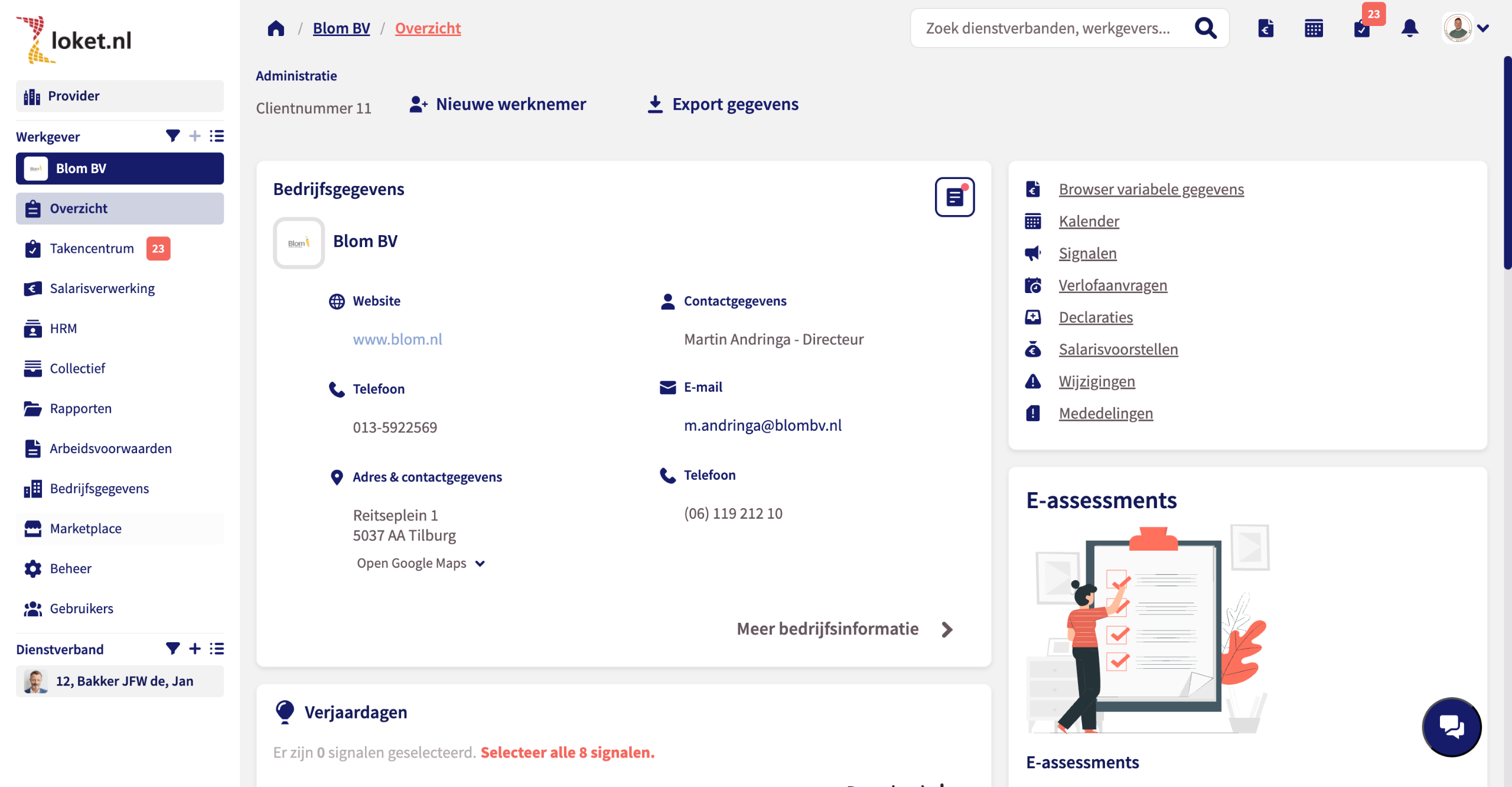The width and height of the screenshot is (1512, 787).
Task: Click the notes icon in Bedrijfsgegevens card
Action: tap(954, 197)
